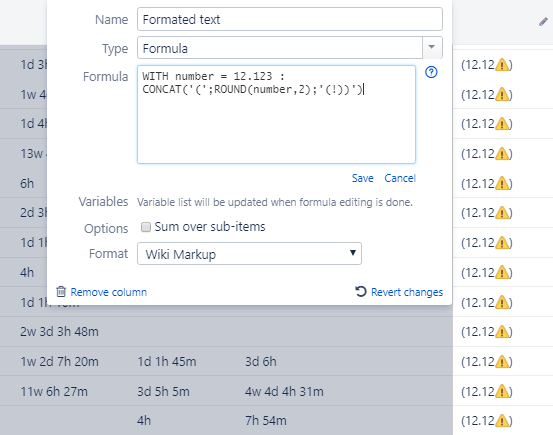Click the cell reading 4w 4d 4h 31m
553x435 pixels.
click(284, 392)
